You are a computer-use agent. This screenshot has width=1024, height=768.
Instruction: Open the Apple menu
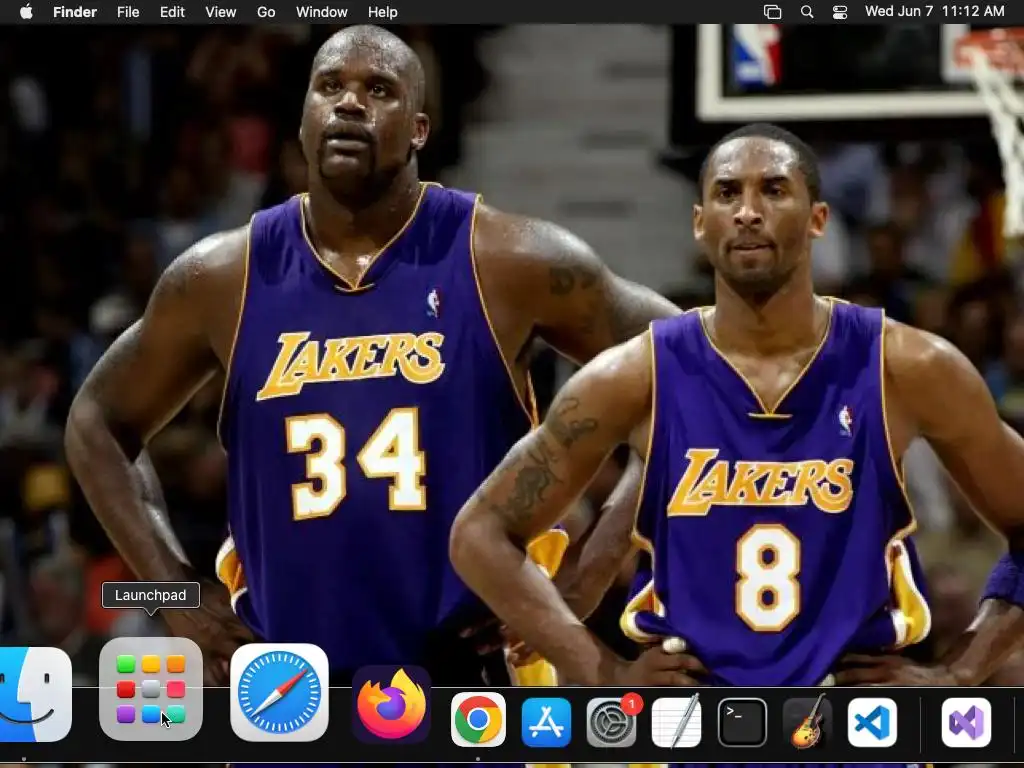(26, 12)
